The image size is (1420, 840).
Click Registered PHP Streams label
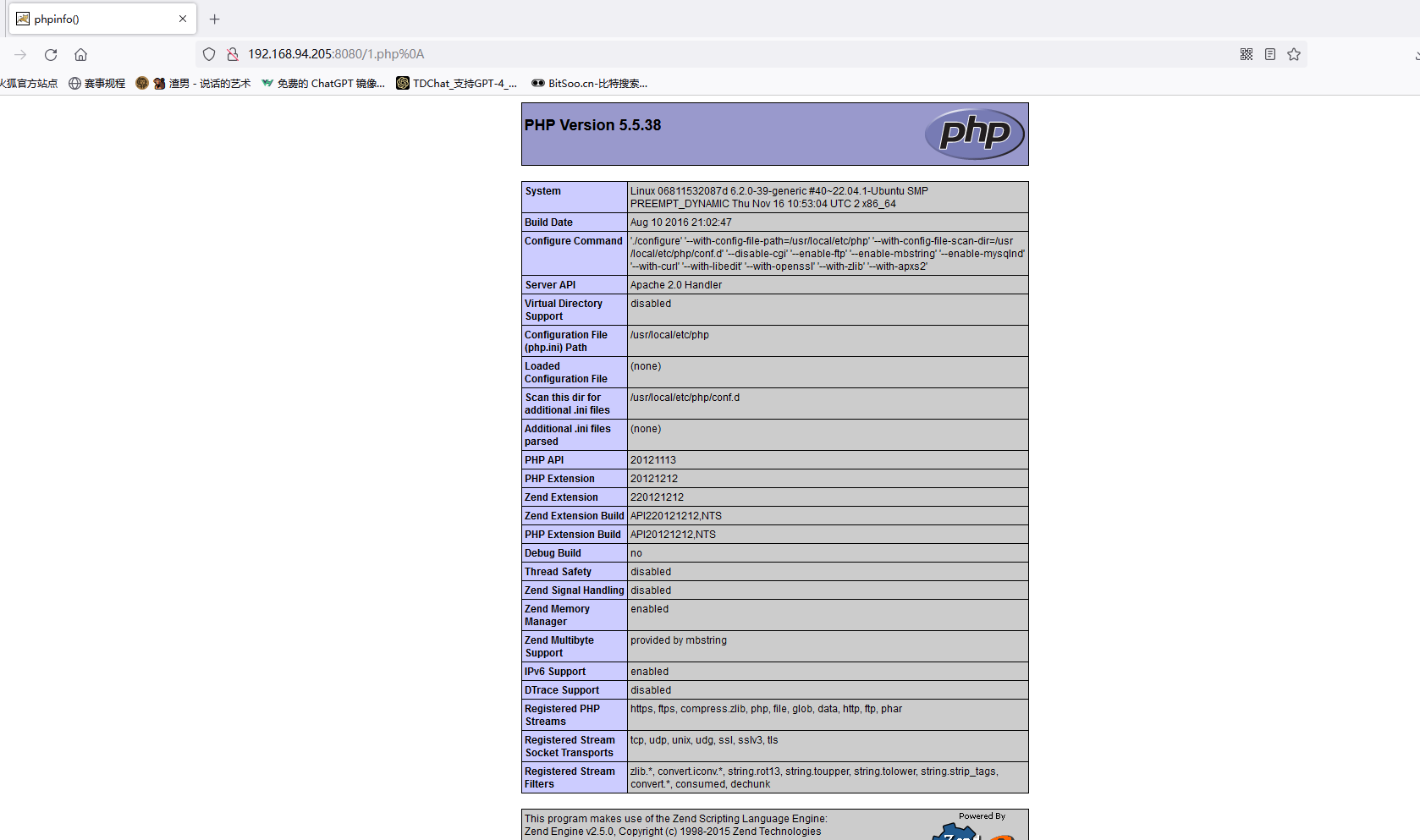point(562,715)
